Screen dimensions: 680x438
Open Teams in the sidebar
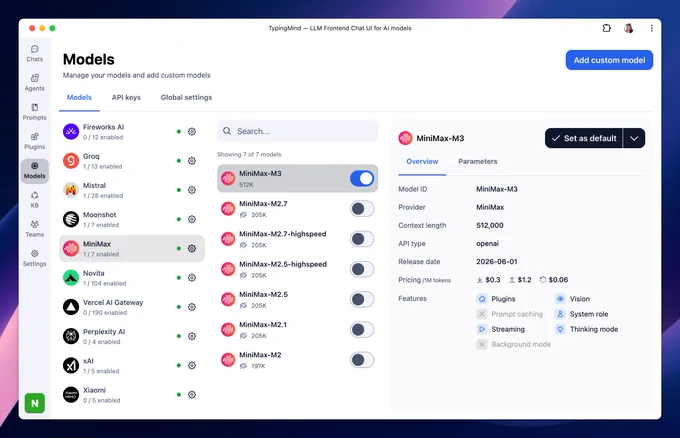pyautogui.click(x=35, y=229)
